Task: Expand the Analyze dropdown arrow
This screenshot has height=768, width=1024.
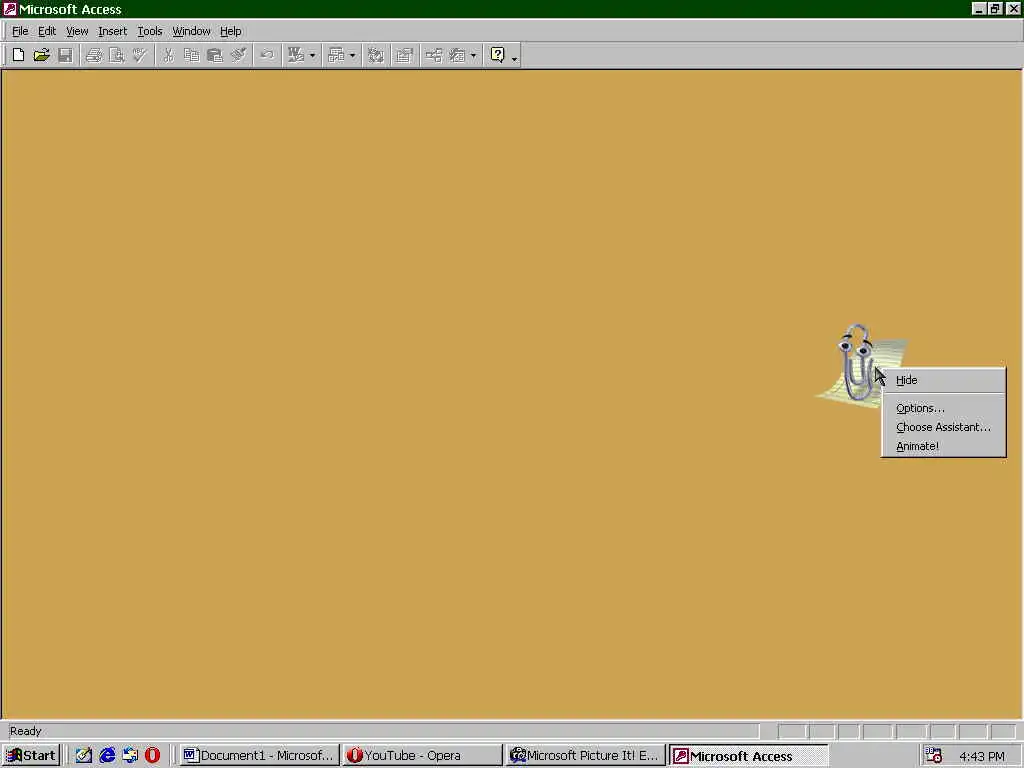Action: [352, 56]
